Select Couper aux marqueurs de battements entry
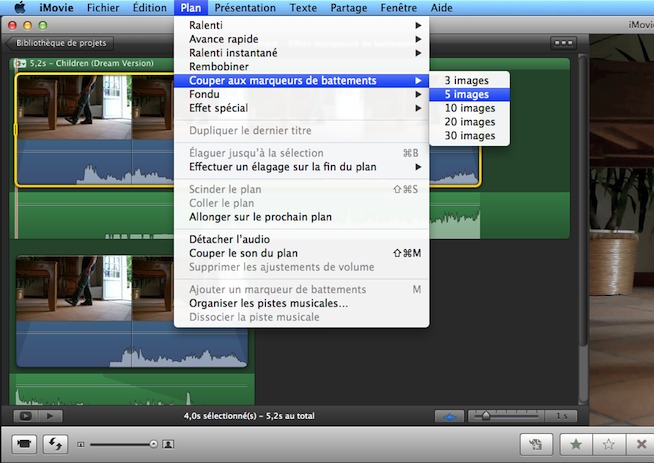This screenshot has height=463, width=654. pyautogui.click(x=302, y=81)
